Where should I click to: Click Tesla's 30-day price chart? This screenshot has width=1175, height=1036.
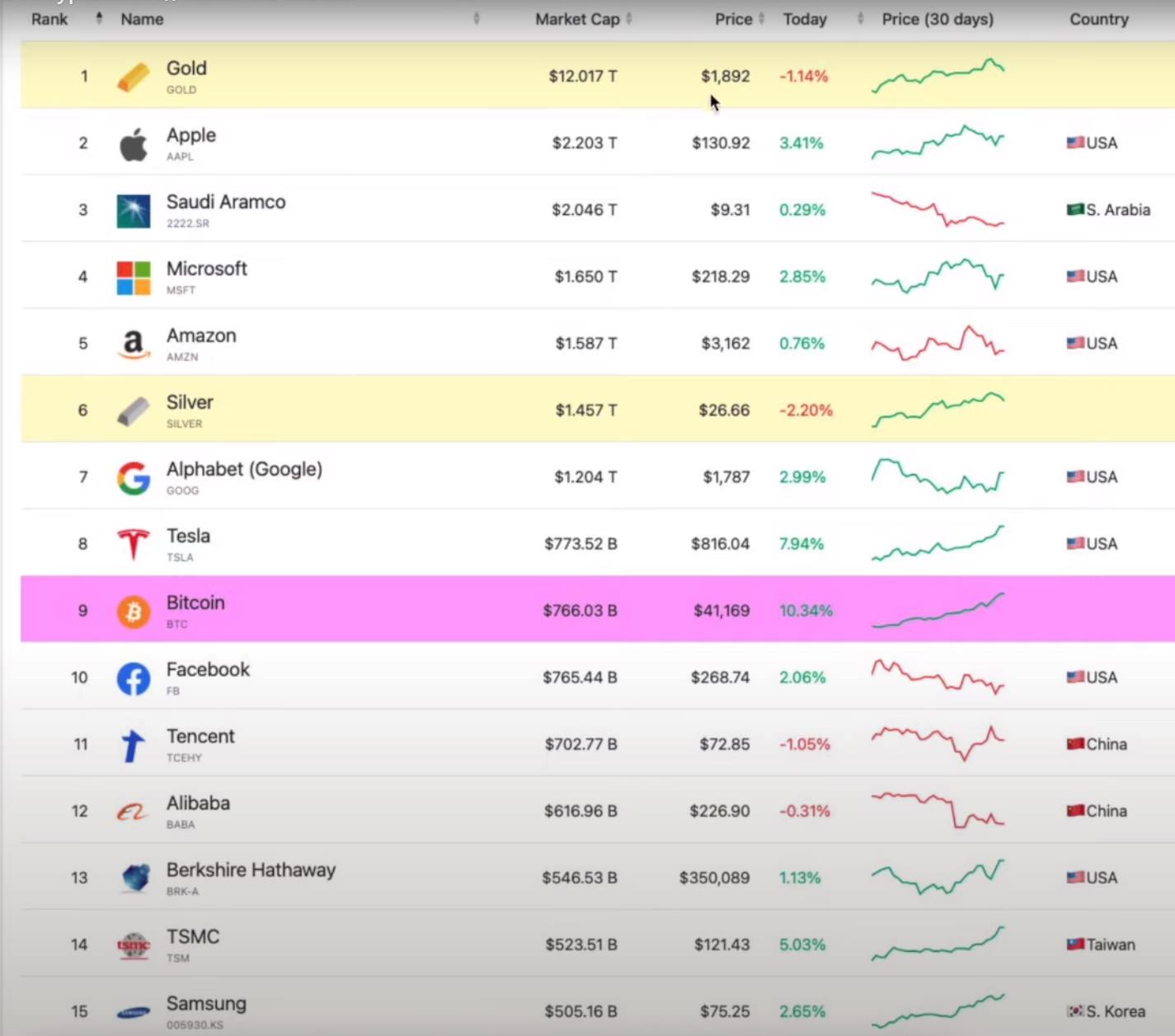tap(938, 543)
